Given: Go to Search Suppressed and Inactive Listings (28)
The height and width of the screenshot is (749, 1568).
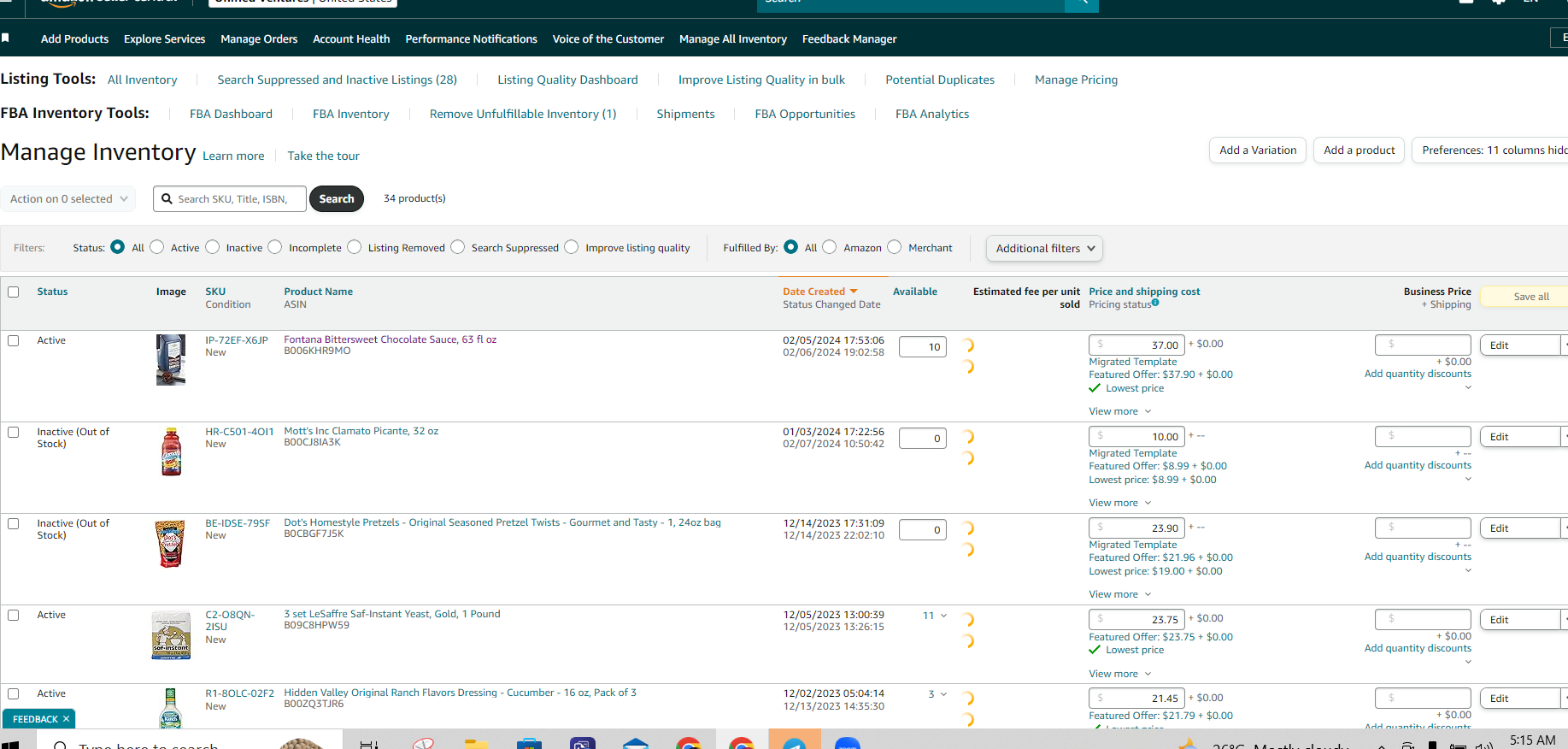Looking at the screenshot, I should point(337,80).
